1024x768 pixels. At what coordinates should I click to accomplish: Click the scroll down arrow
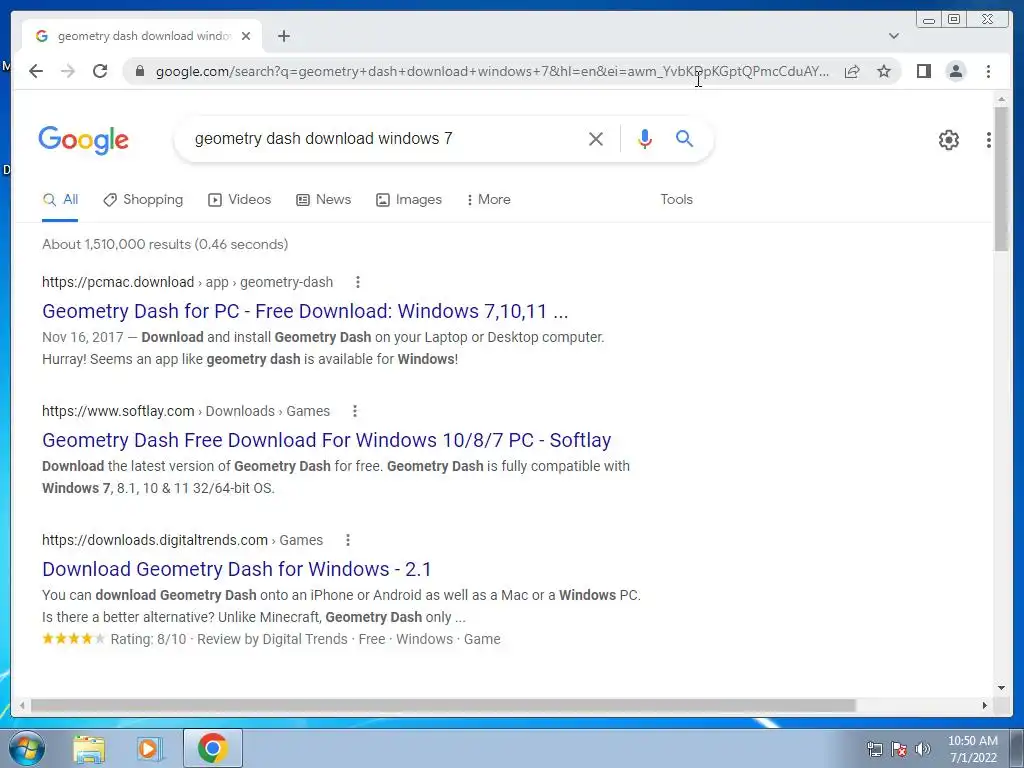point(1001,687)
